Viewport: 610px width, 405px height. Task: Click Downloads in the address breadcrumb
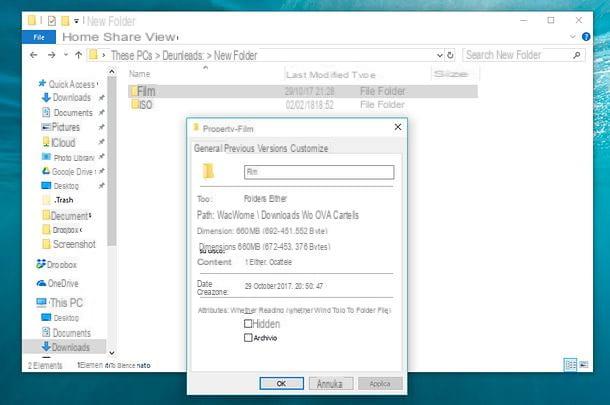[x=183, y=56]
